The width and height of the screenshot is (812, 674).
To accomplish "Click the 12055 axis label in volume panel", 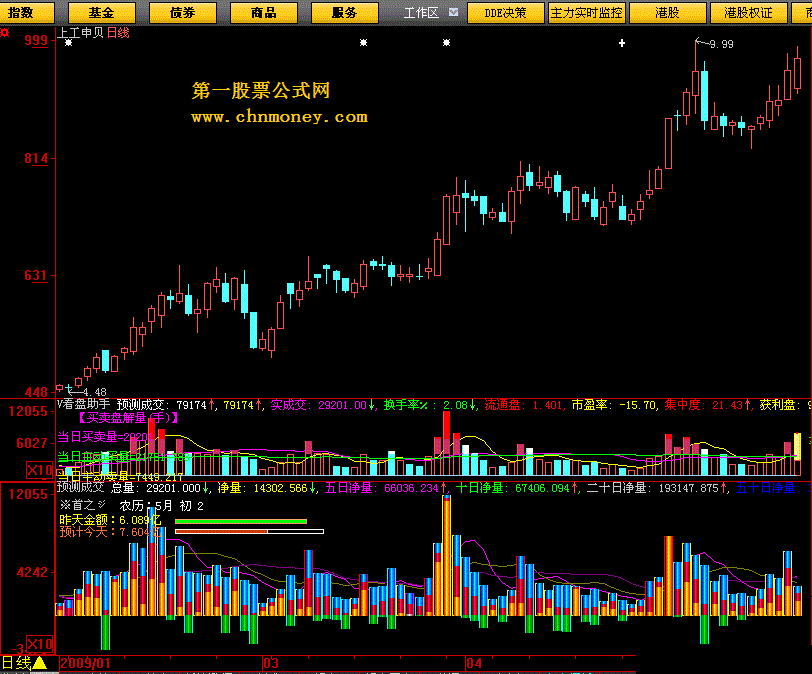I will (x=28, y=412).
